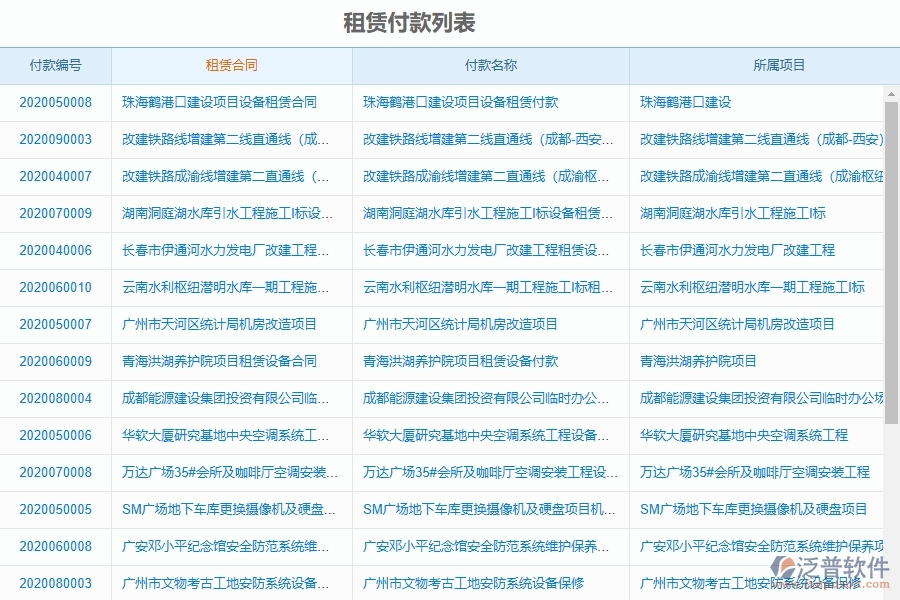Open contract 珠海鹤港口建设项目设备租赁合同

click(230, 102)
